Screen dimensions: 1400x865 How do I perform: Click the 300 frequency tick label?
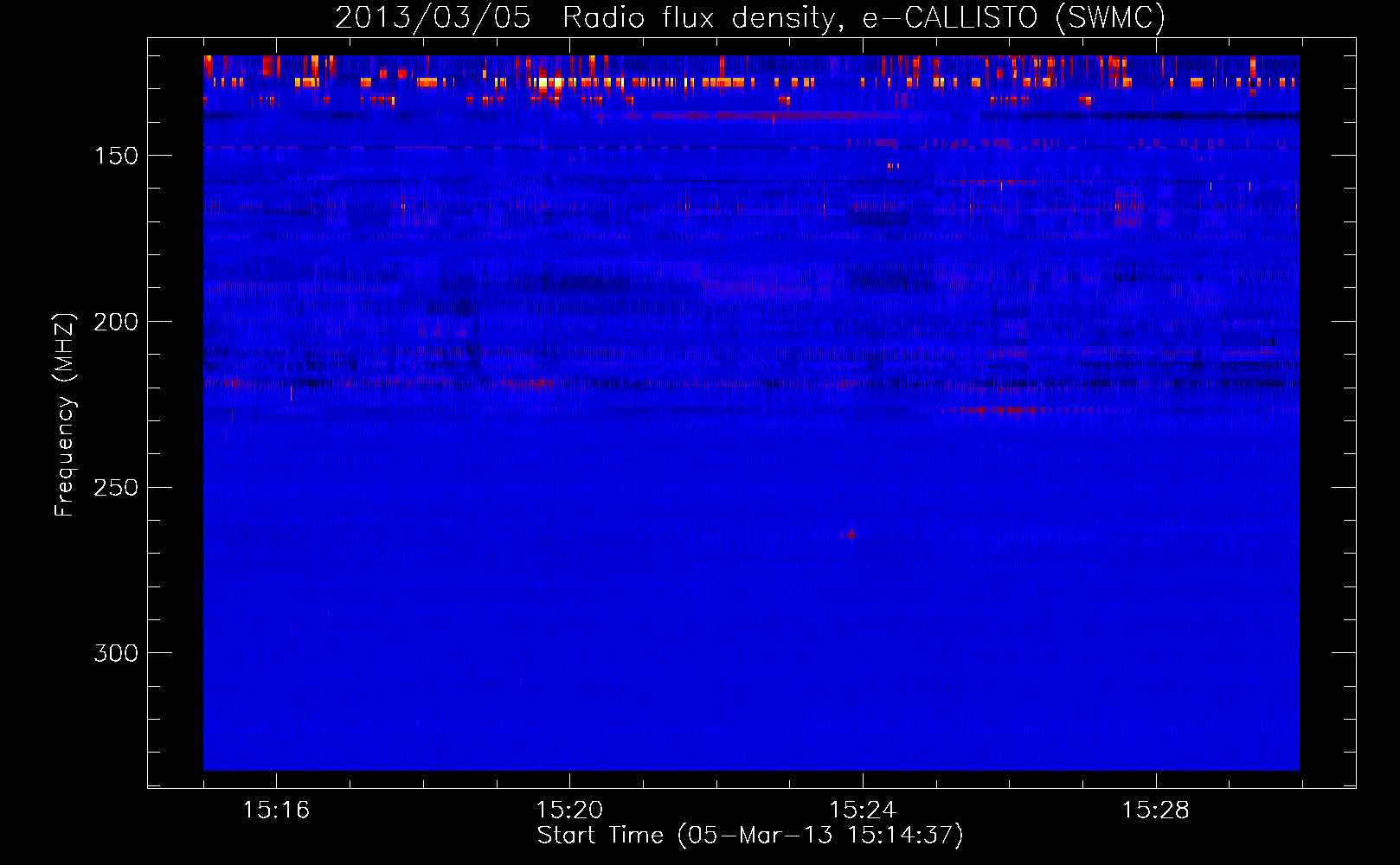coord(116,653)
